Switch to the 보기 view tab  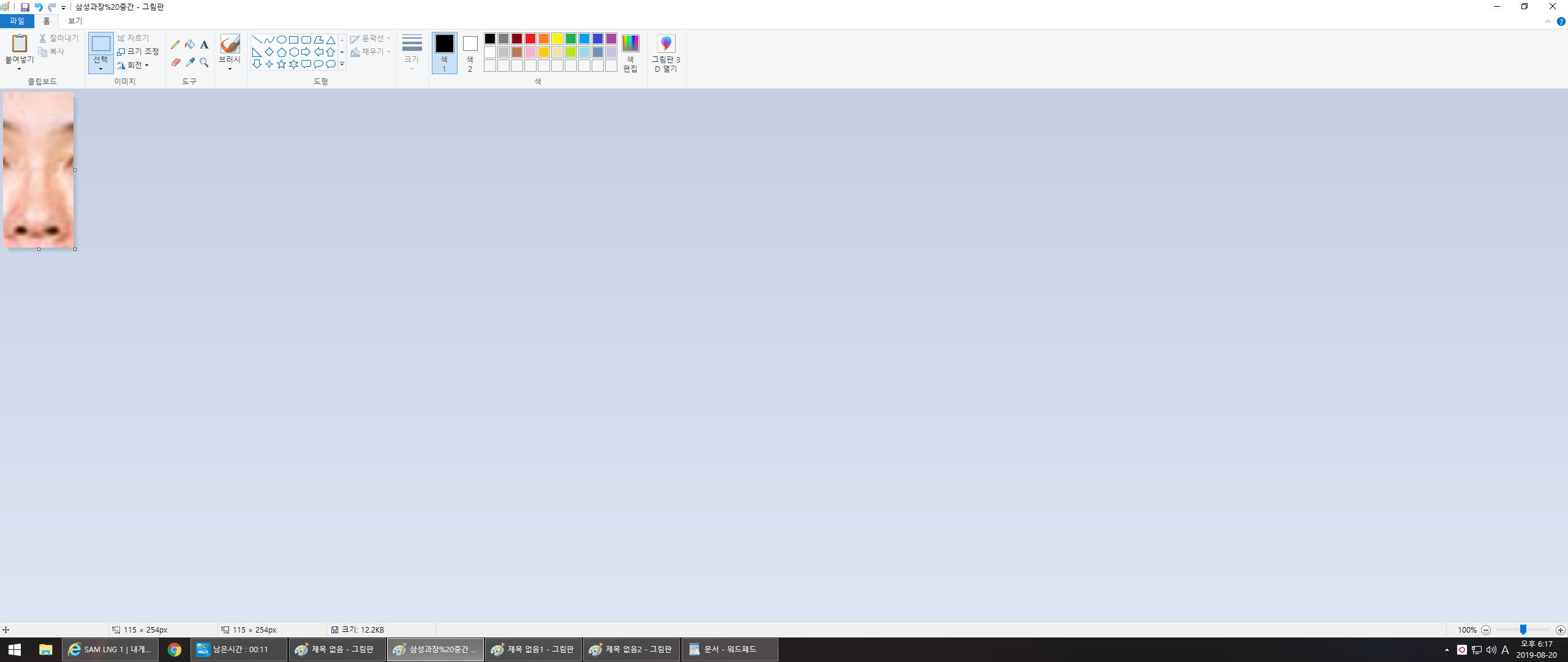click(75, 21)
